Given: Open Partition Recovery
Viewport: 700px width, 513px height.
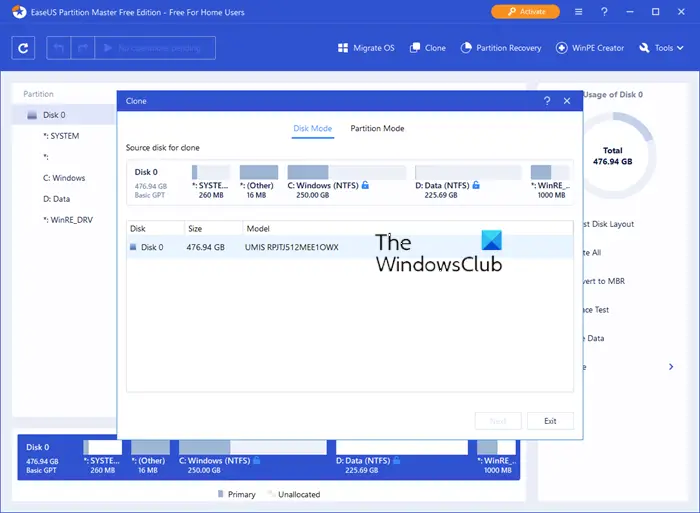Looking at the screenshot, I should click(x=501, y=48).
